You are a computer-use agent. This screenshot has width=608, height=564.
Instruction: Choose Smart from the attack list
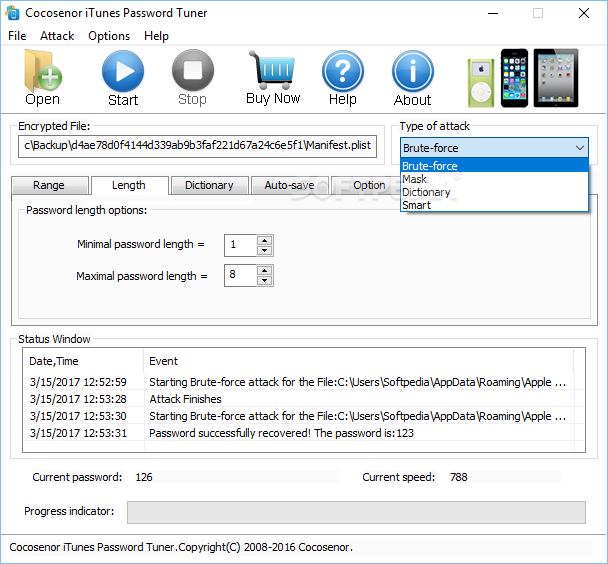point(494,205)
